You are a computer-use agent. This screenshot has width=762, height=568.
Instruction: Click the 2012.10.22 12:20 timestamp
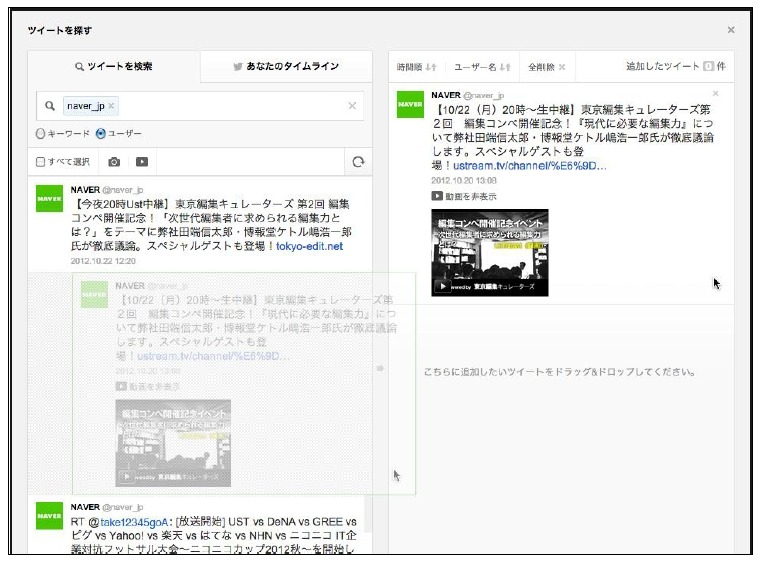tap(103, 261)
